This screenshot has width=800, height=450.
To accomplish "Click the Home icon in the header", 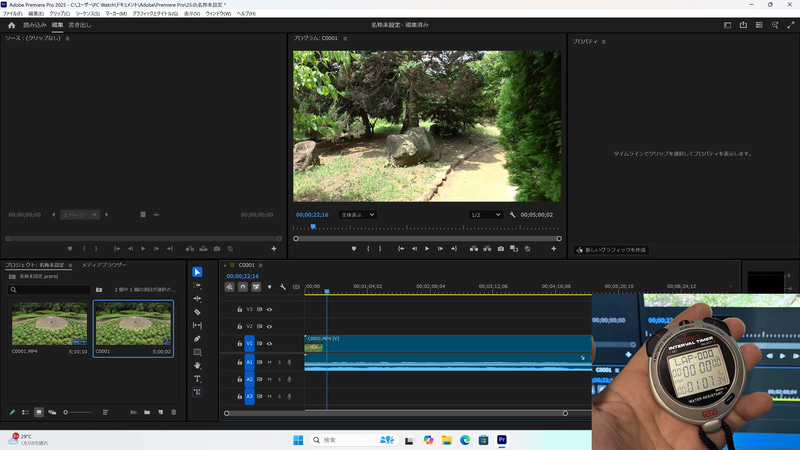I will [12, 25].
